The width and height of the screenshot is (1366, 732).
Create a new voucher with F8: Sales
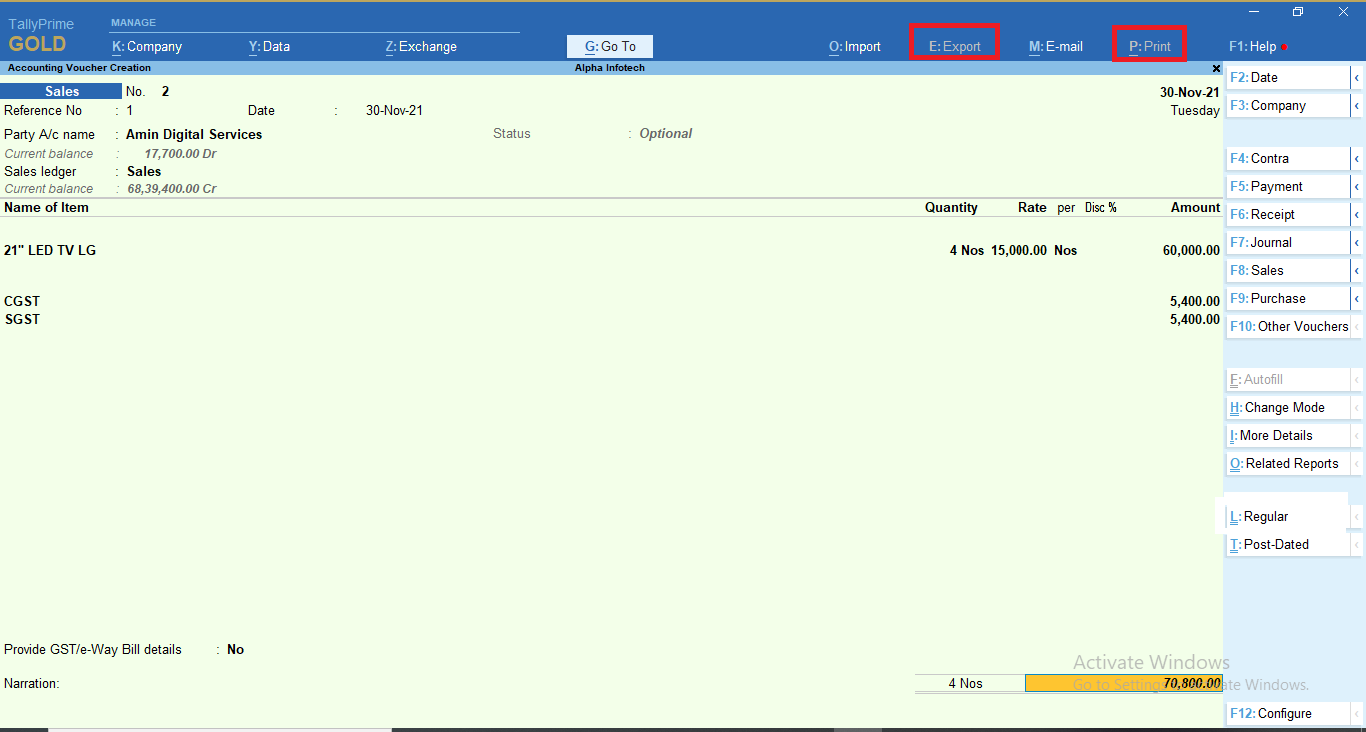[x=1262, y=270]
